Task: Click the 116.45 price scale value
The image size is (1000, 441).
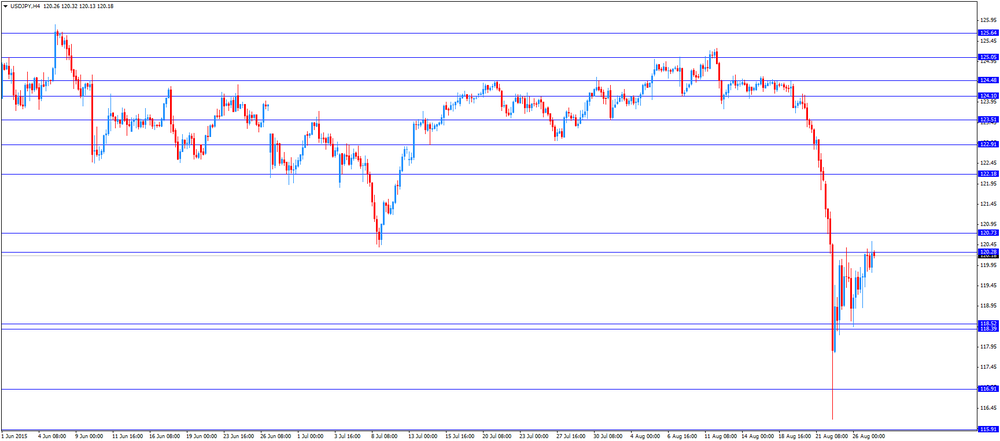Action: coord(989,407)
